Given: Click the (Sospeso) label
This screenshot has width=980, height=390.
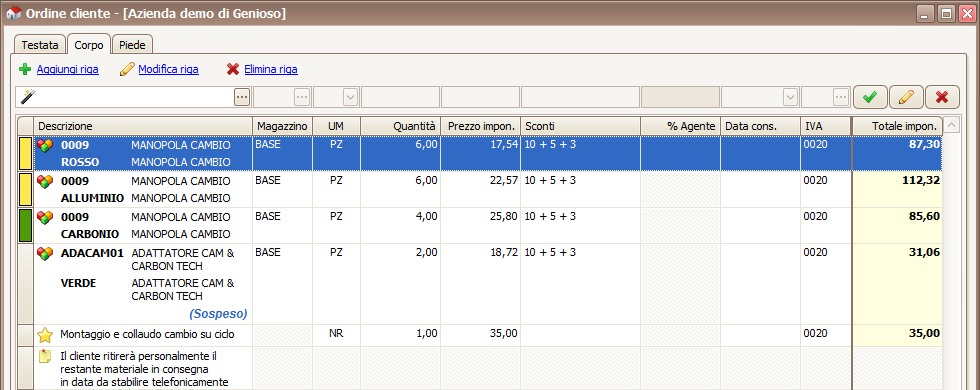Looking at the screenshot, I should pos(218,314).
